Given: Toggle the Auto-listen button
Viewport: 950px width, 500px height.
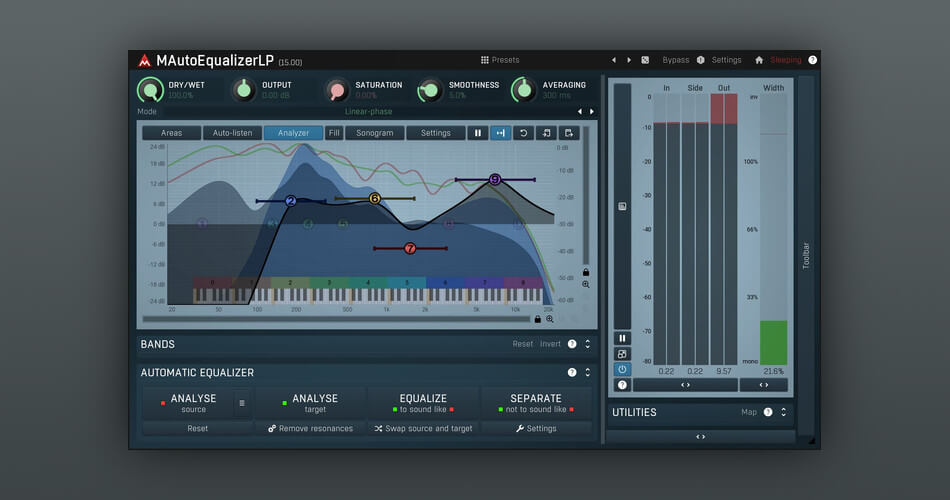Looking at the screenshot, I should pos(232,133).
